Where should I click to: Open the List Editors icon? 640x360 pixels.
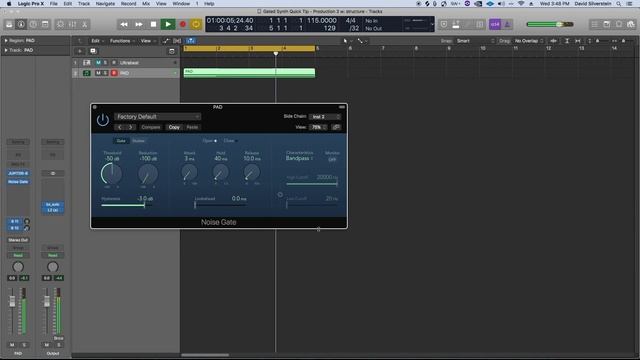coord(595,24)
